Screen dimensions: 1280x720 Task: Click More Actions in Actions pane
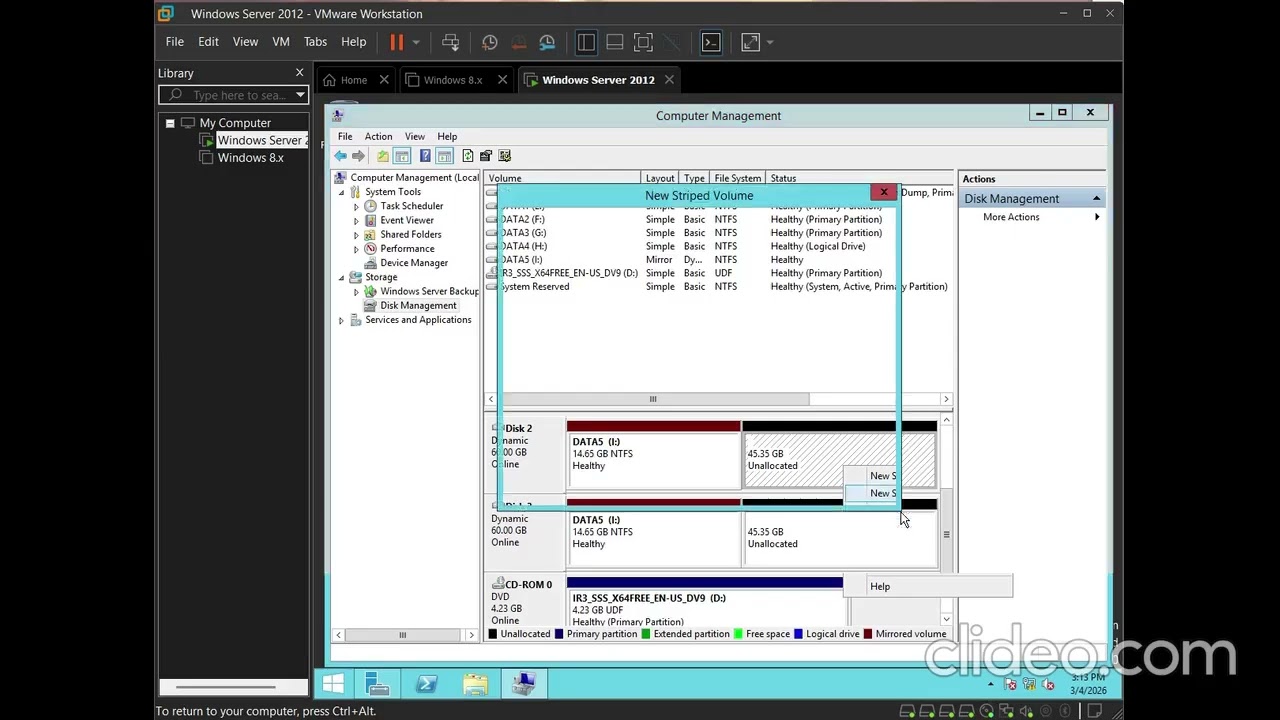[1011, 217]
